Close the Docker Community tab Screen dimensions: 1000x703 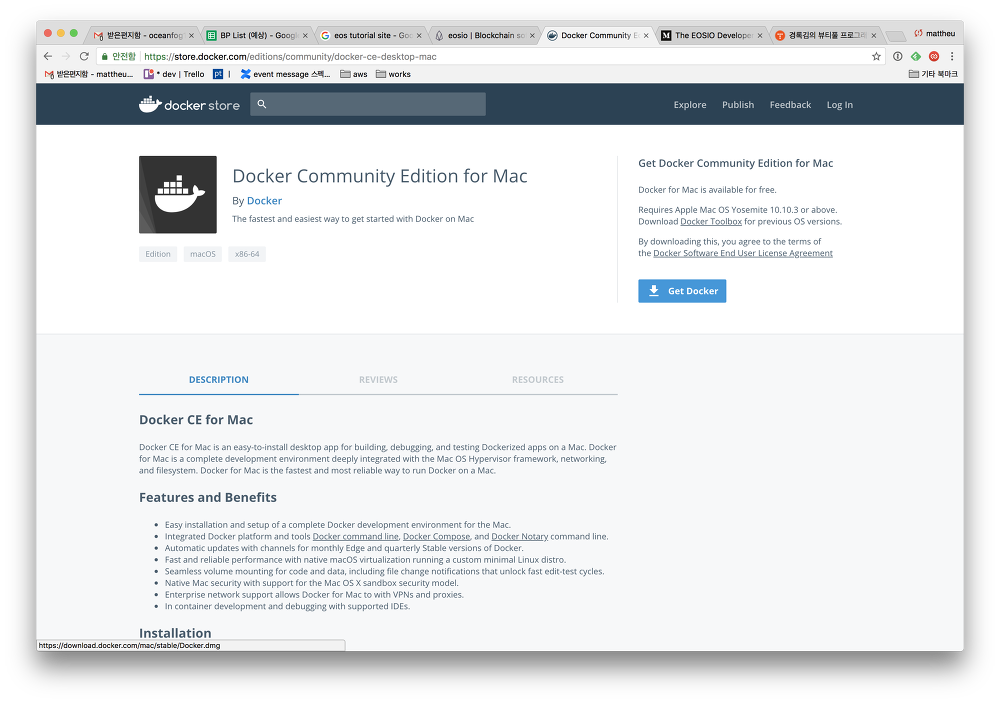click(646, 36)
